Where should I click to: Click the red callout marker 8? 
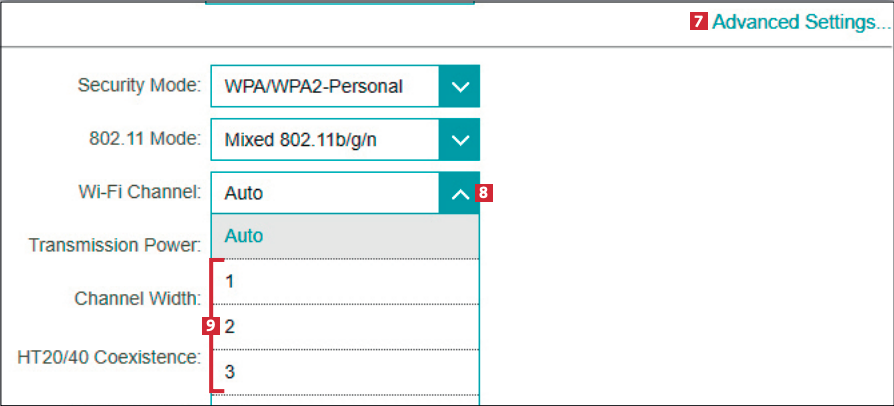(x=485, y=194)
